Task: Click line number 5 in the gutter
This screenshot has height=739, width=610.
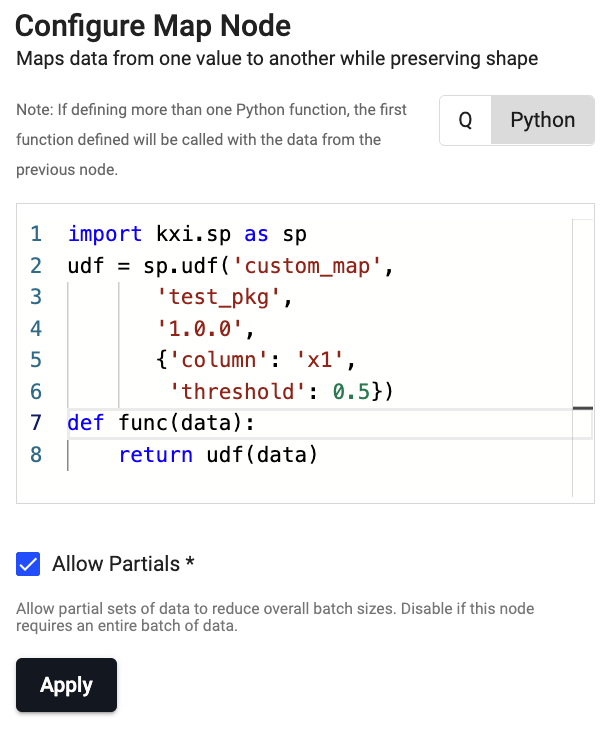Action: (36, 359)
